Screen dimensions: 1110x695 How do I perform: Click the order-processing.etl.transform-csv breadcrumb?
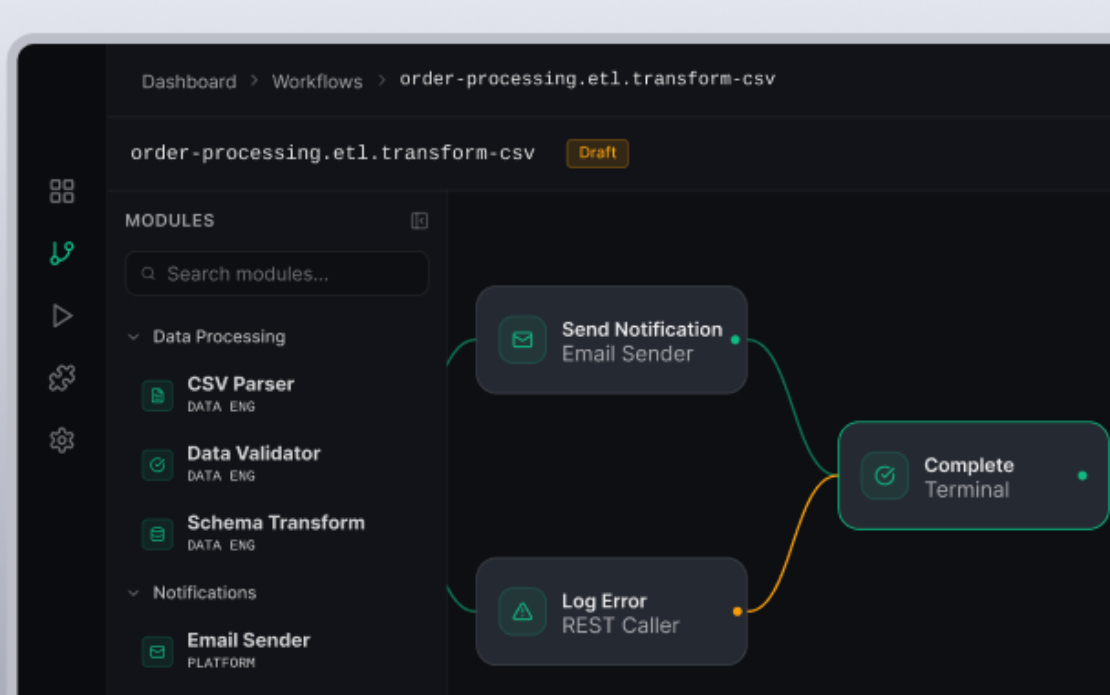pos(588,79)
